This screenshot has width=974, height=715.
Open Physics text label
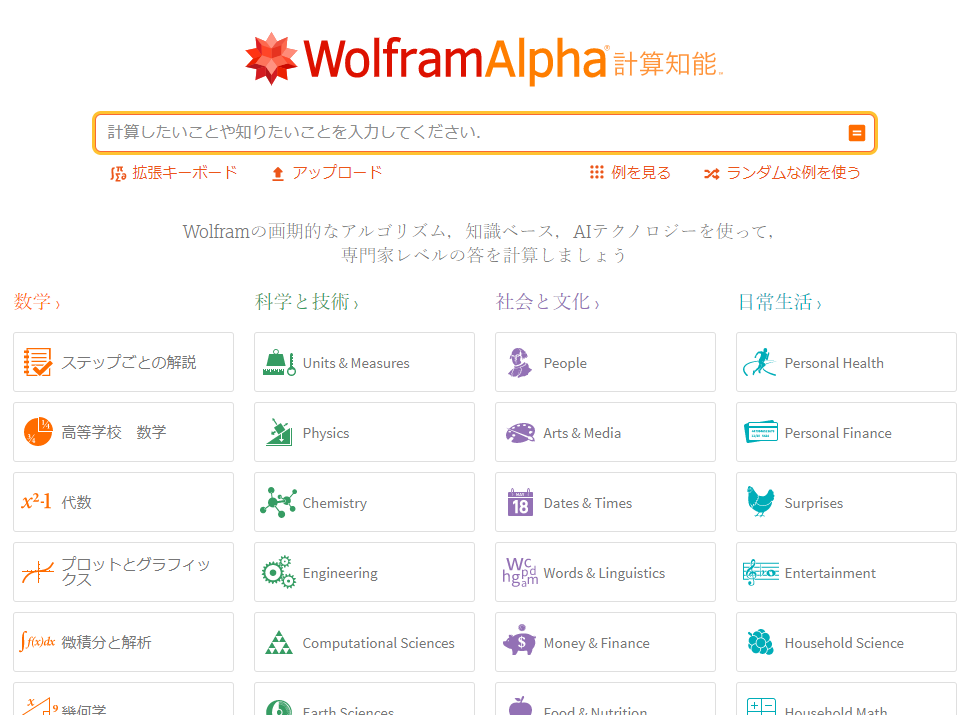[325, 433]
